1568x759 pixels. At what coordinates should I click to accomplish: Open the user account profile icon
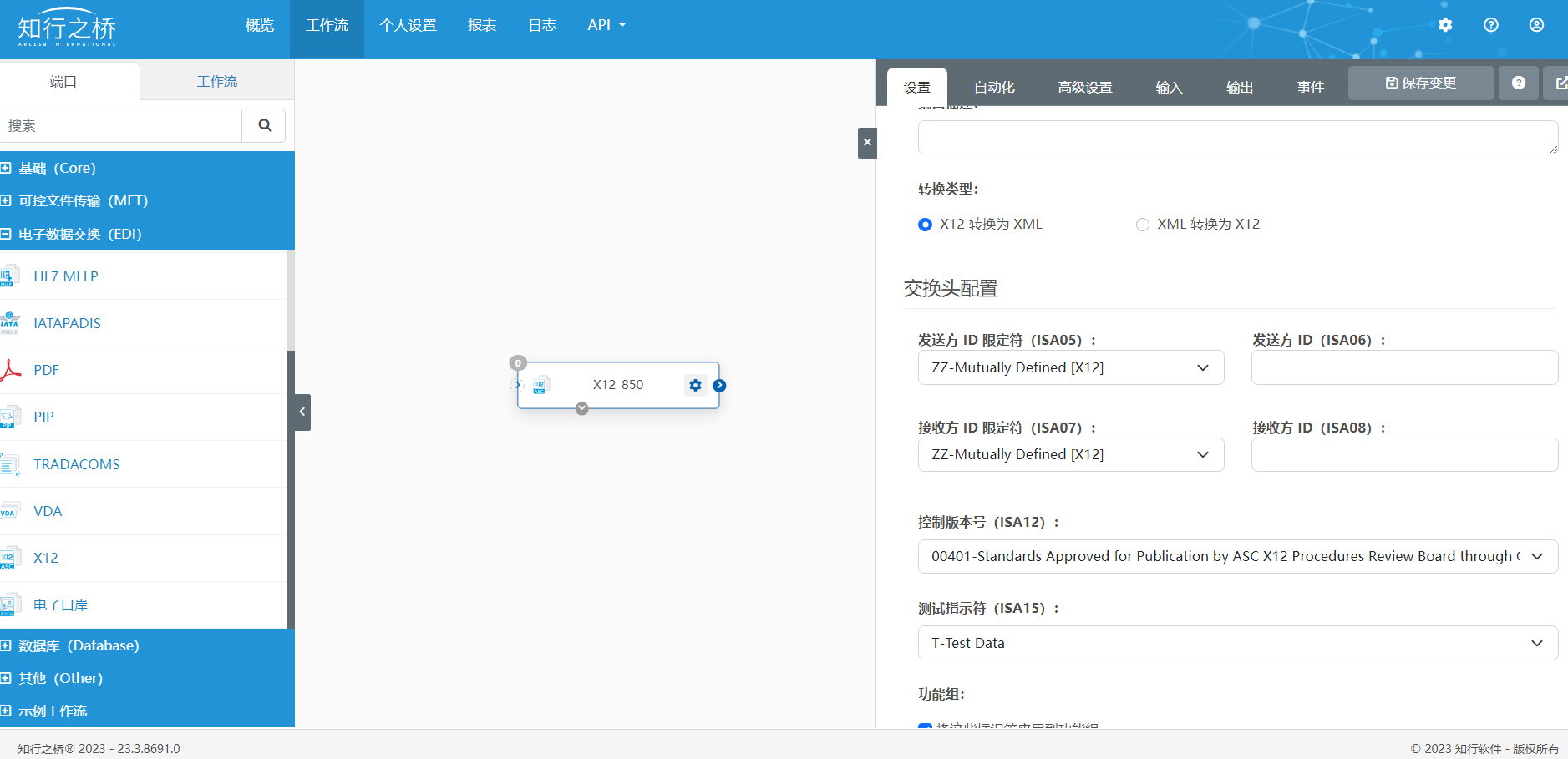click(x=1536, y=25)
